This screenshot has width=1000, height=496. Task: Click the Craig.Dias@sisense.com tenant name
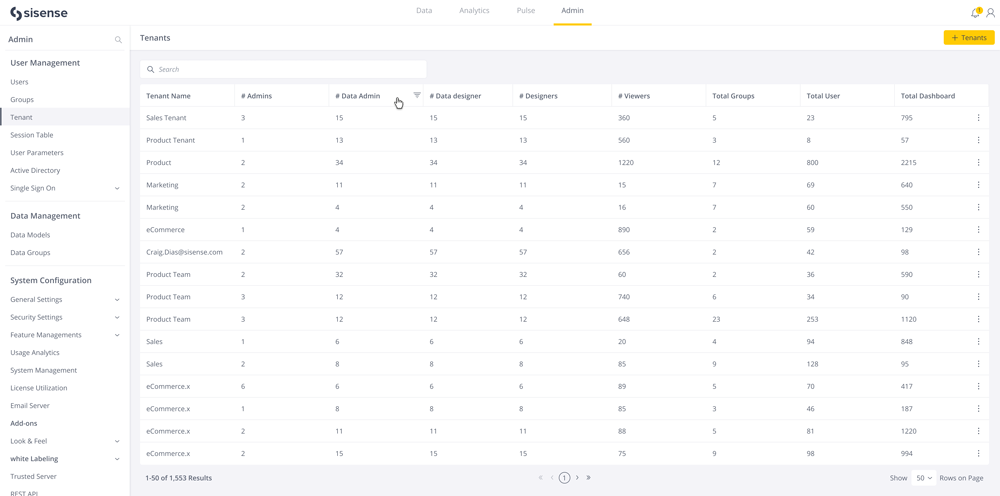pos(184,252)
